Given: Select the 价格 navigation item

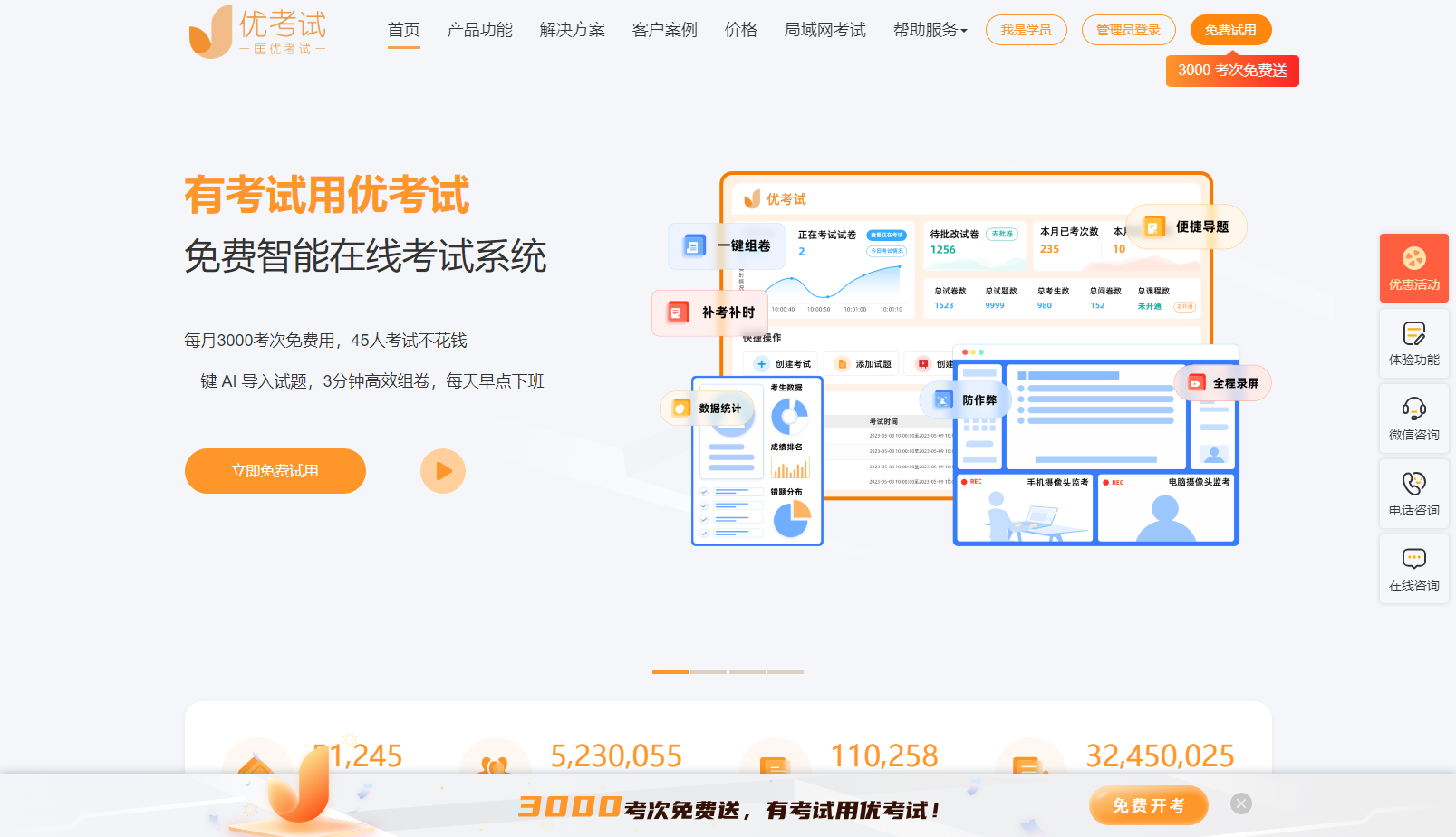Looking at the screenshot, I should [x=740, y=30].
